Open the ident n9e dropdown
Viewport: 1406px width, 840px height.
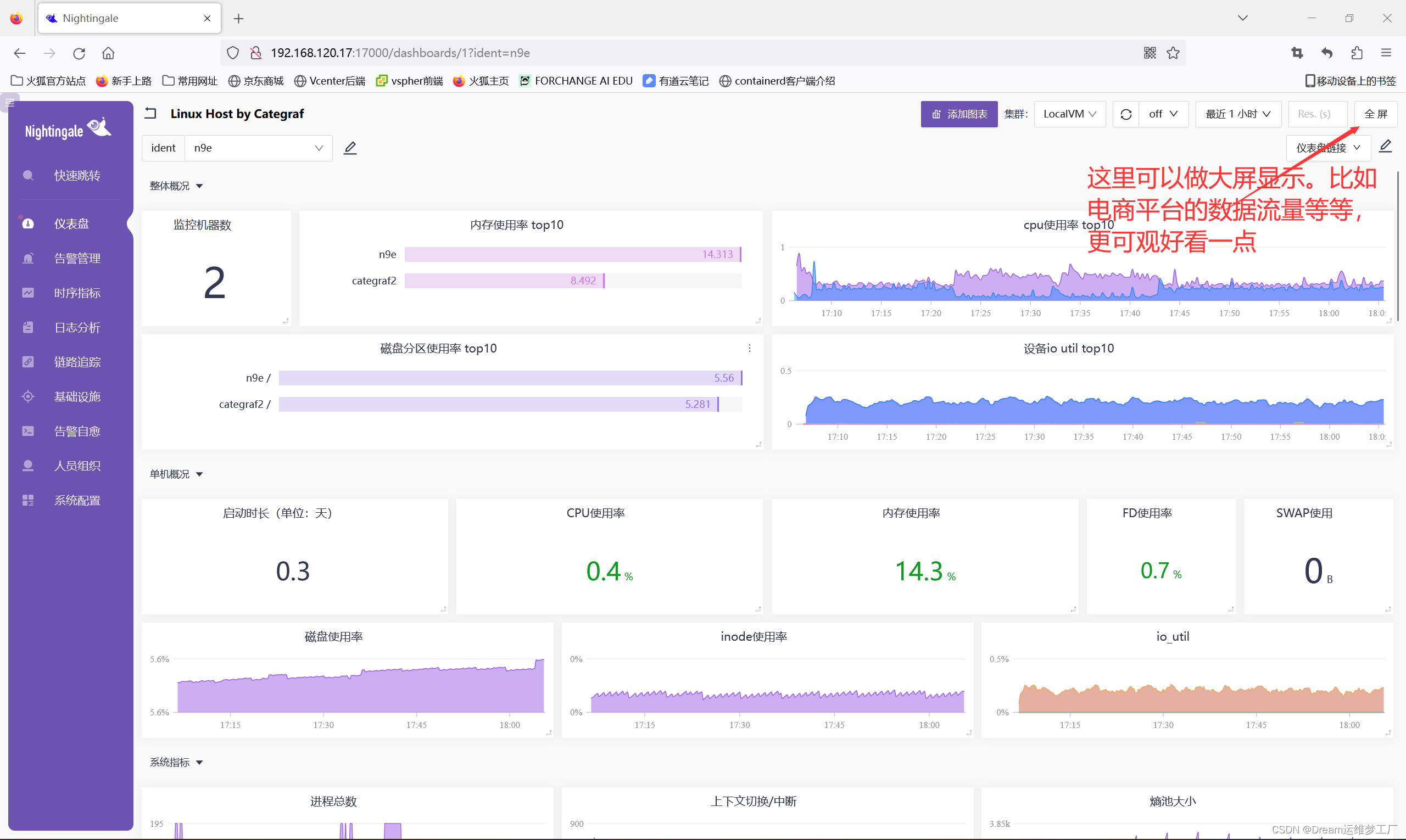click(x=258, y=148)
